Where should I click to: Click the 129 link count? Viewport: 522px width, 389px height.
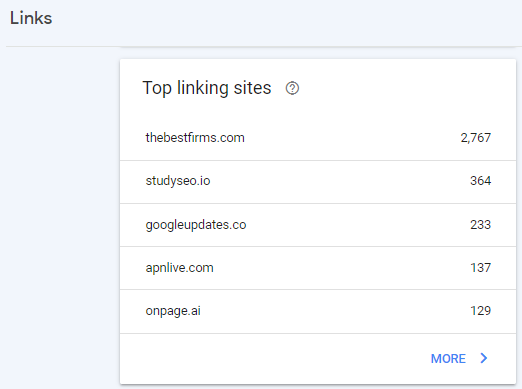480,311
